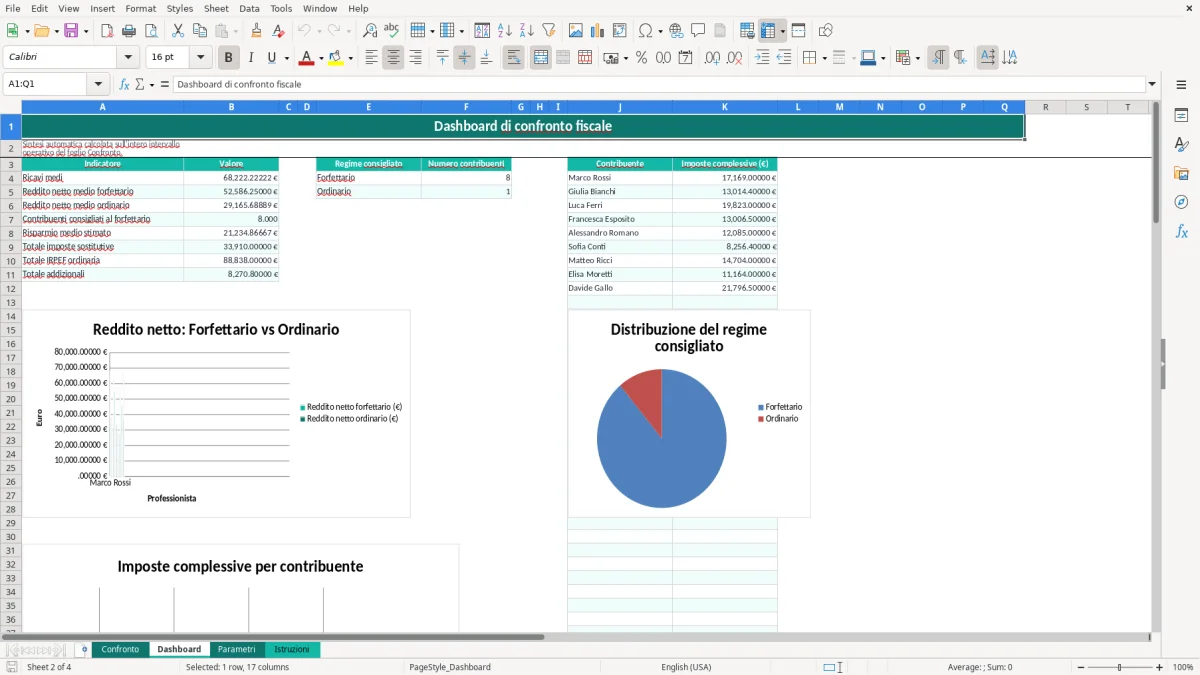Click the Print icon

[x=129, y=31]
